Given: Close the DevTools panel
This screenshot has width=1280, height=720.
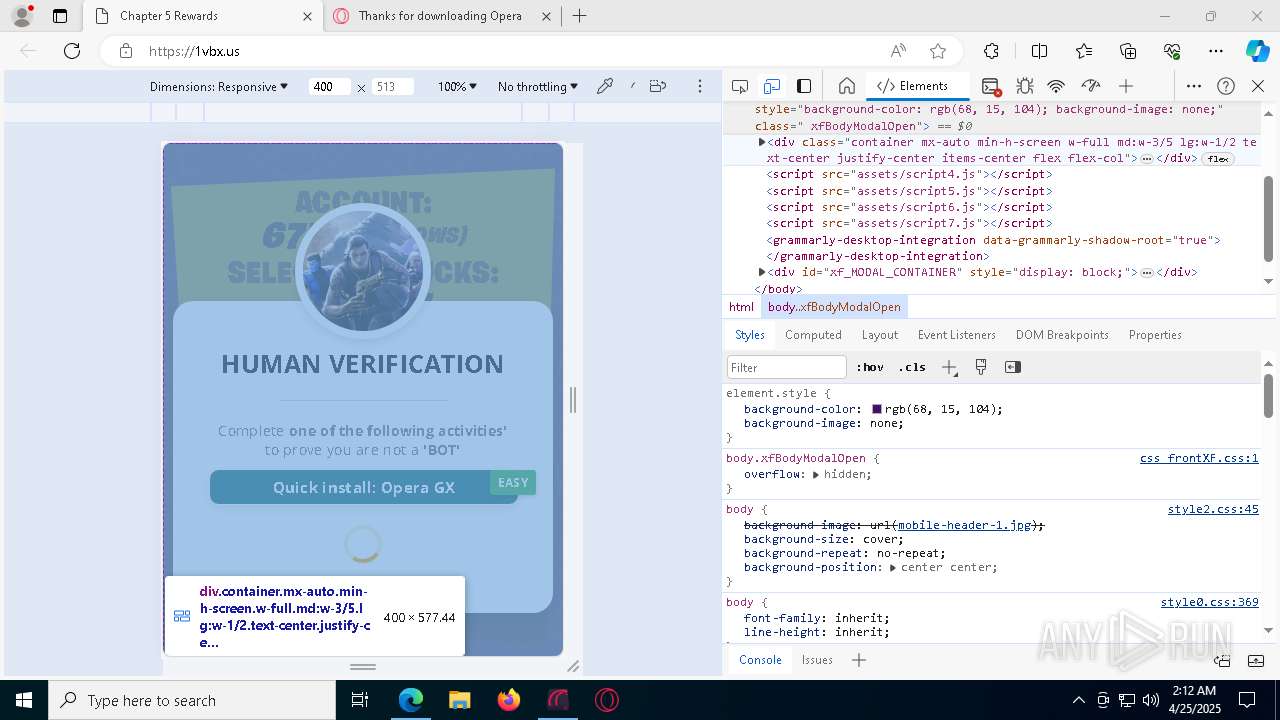Looking at the screenshot, I should tap(1258, 86).
